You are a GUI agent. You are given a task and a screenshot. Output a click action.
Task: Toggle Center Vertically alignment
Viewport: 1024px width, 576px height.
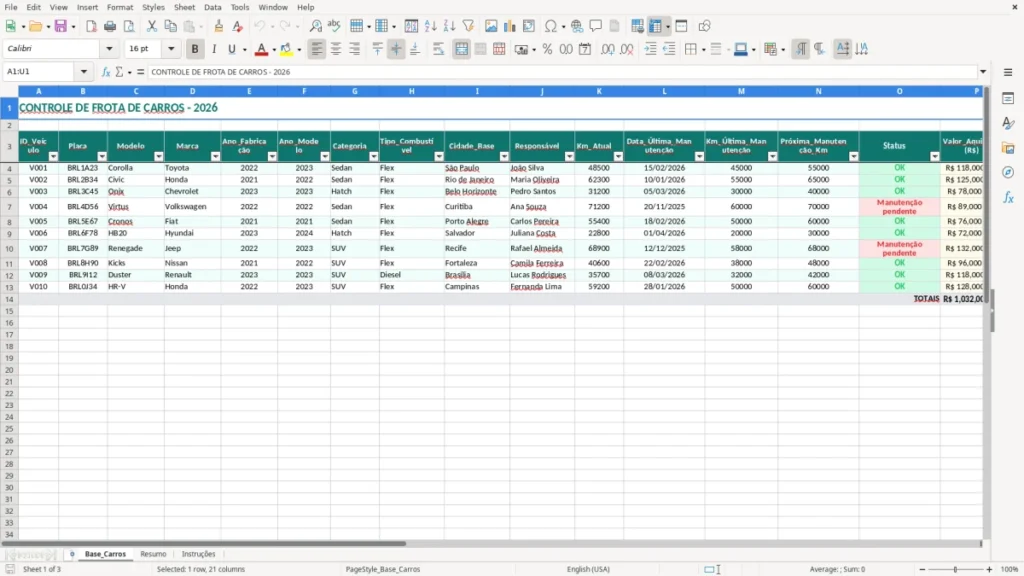pyautogui.click(x=396, y=49)
